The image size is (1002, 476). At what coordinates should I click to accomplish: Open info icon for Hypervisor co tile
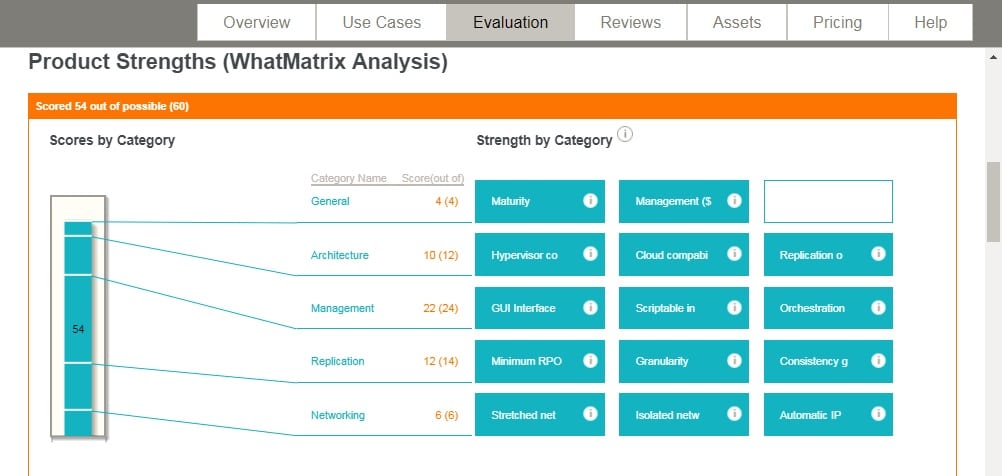pyautogui.click(x=590, y=254)
